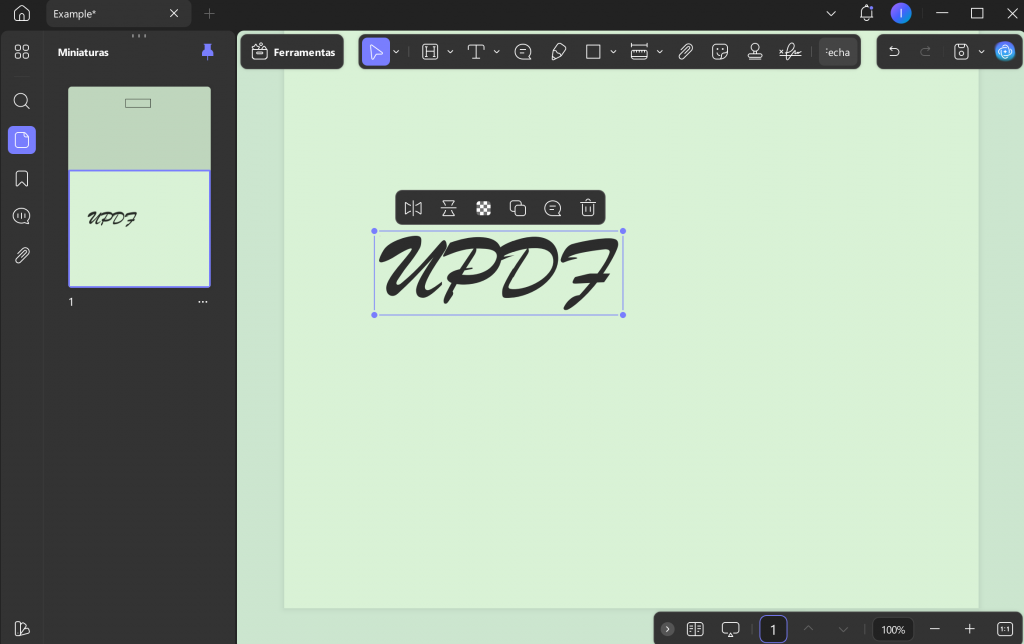Expand the cursor tool dropdown arrow
The image size is (1024, 644).
(x=396, y=52)
